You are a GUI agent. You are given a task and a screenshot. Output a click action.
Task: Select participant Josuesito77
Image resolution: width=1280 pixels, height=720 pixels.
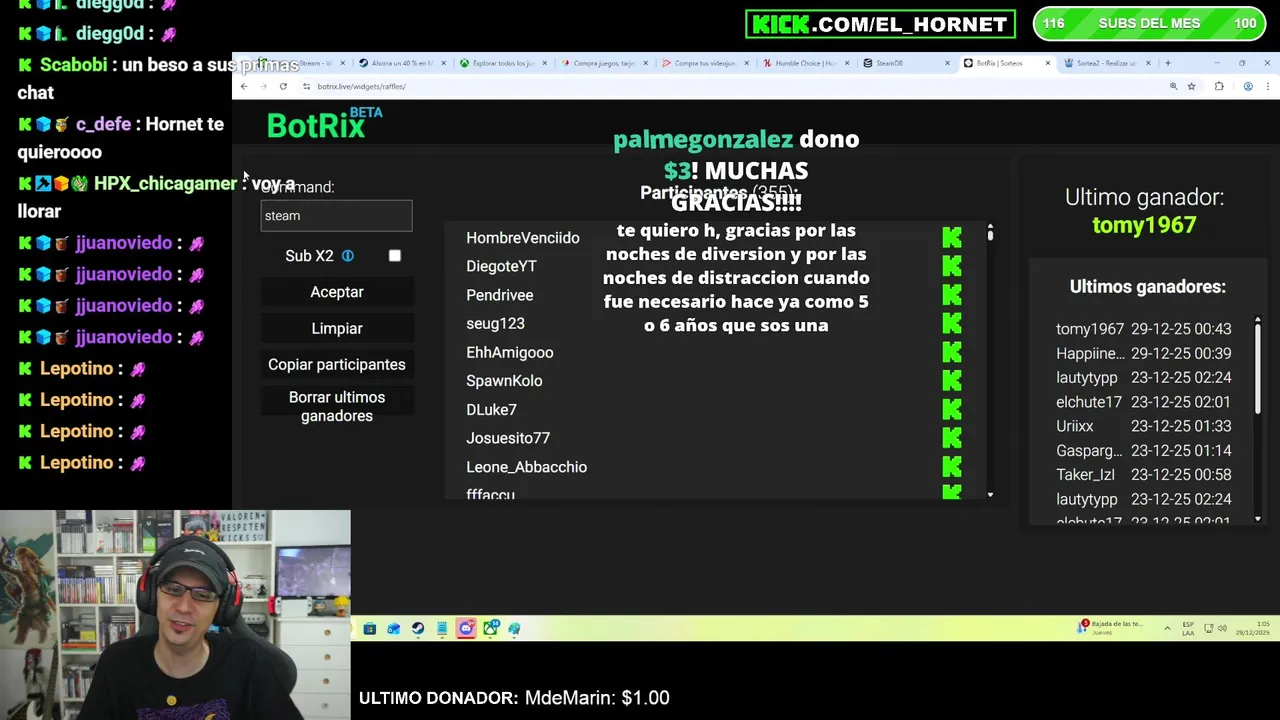click(508, 438)
